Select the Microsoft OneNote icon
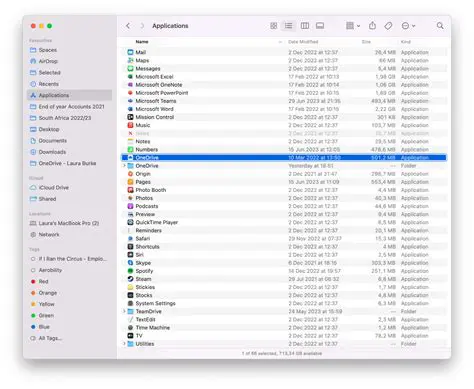Viewport: 474px width, 389px height. [130, 85]
